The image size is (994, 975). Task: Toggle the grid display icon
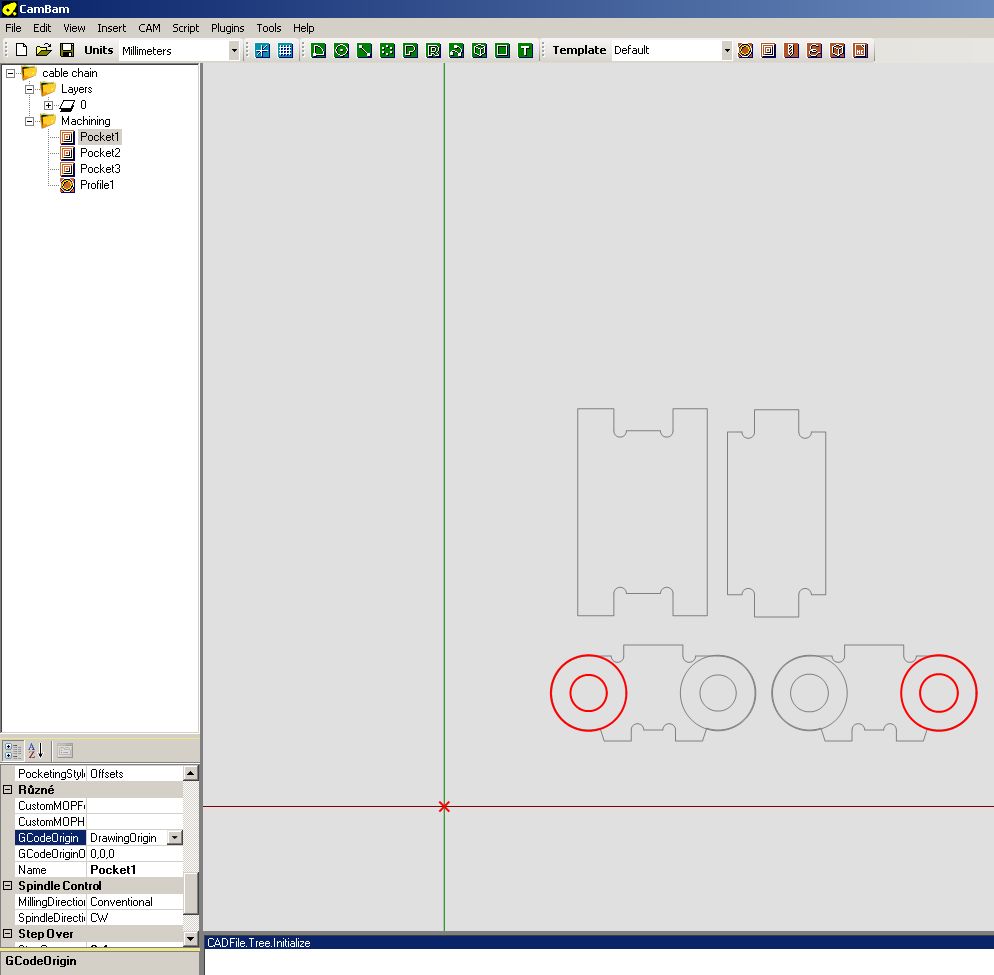285,50
